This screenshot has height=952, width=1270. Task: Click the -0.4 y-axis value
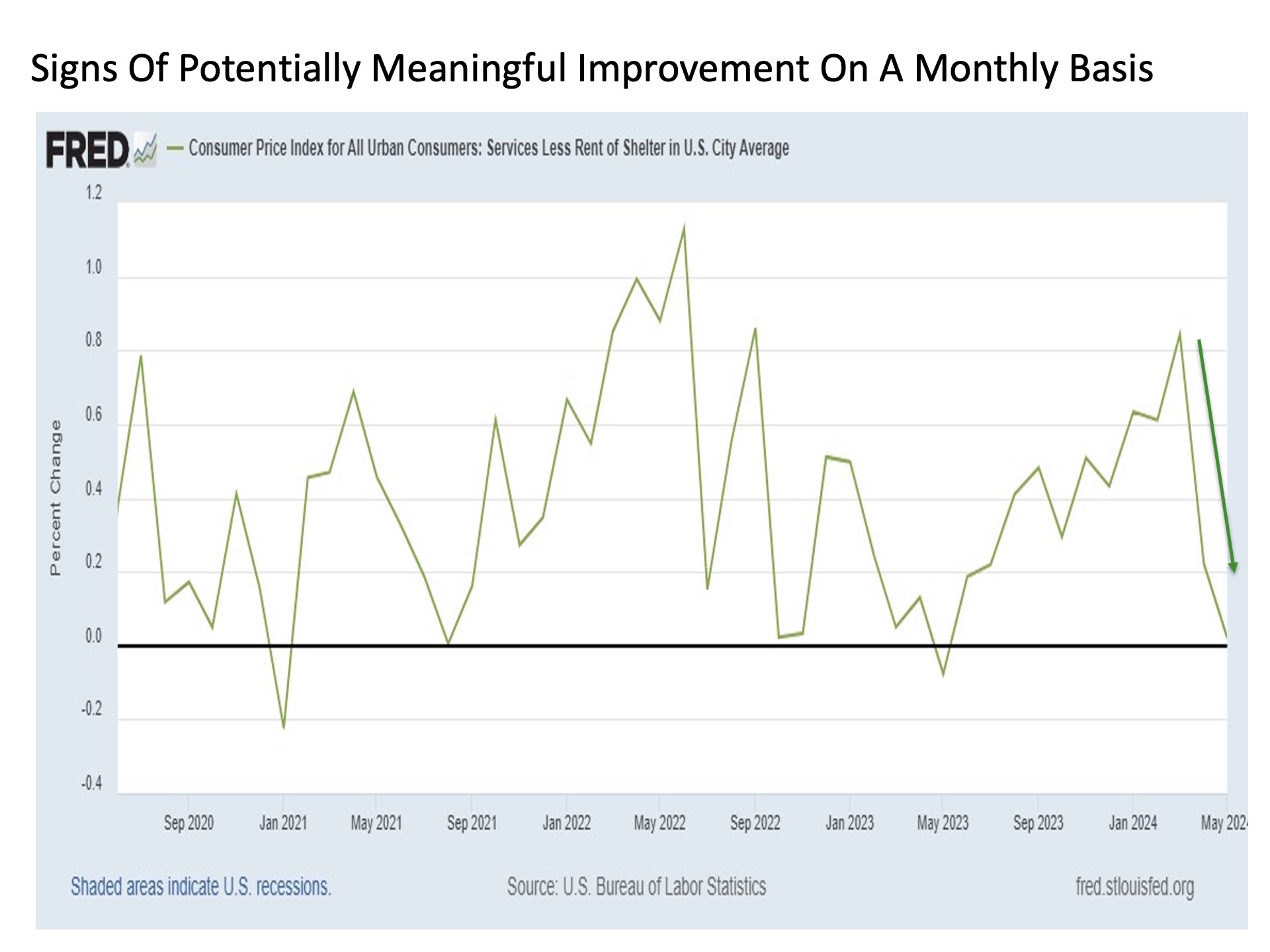click(x=92, y=784)
